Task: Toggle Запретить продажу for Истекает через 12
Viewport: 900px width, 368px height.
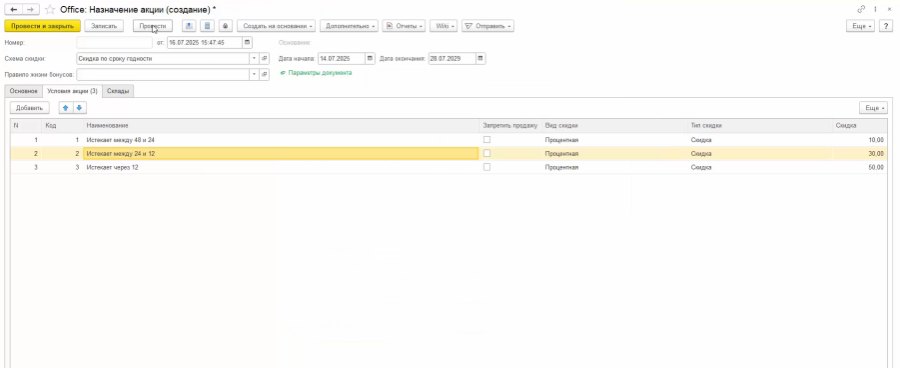Action: [487, 167]
